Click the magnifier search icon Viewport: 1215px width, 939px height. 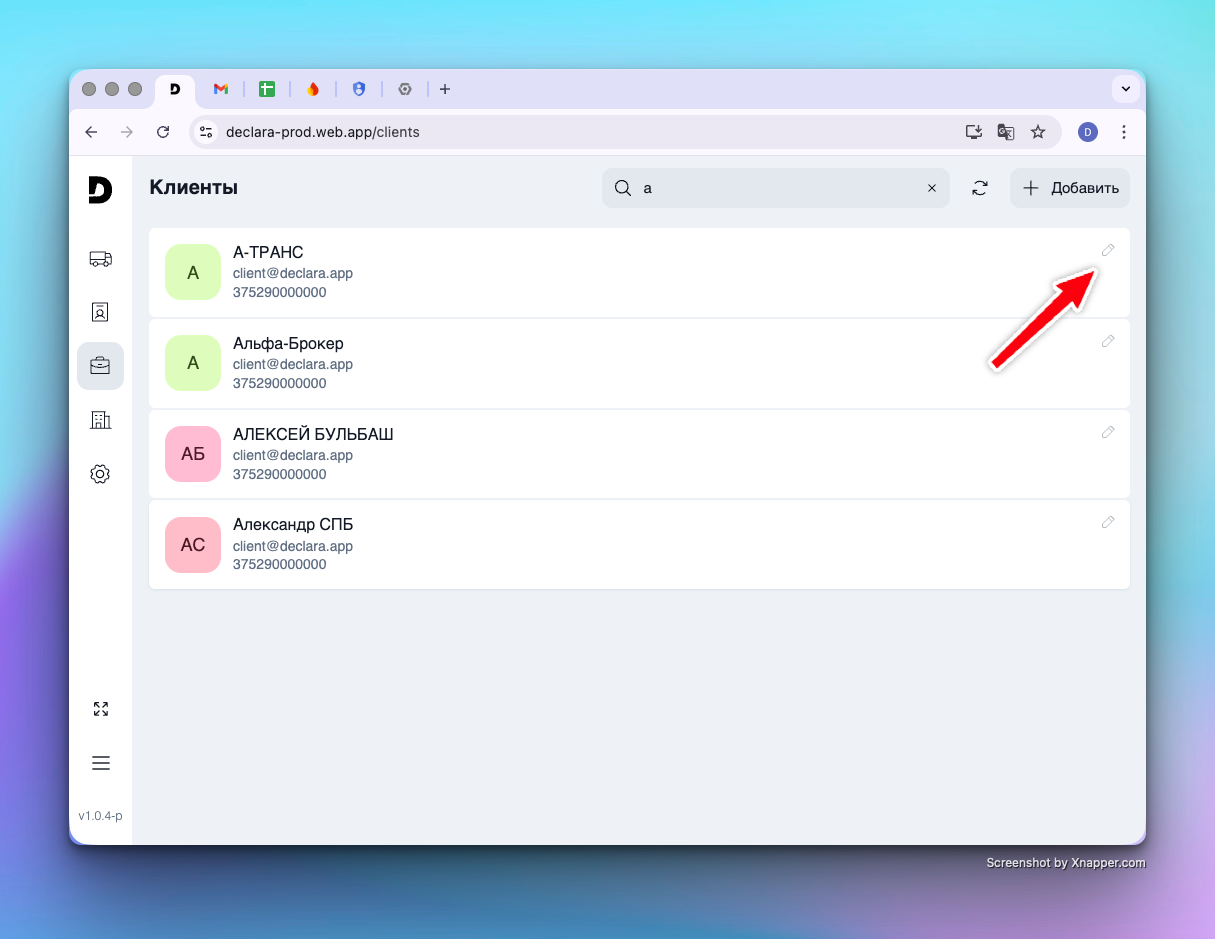click(622, 188)
